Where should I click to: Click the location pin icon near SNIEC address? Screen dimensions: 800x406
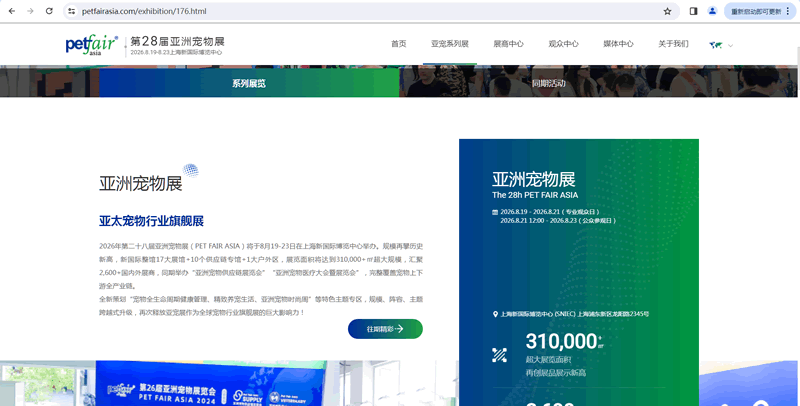(x=495, y=314)
